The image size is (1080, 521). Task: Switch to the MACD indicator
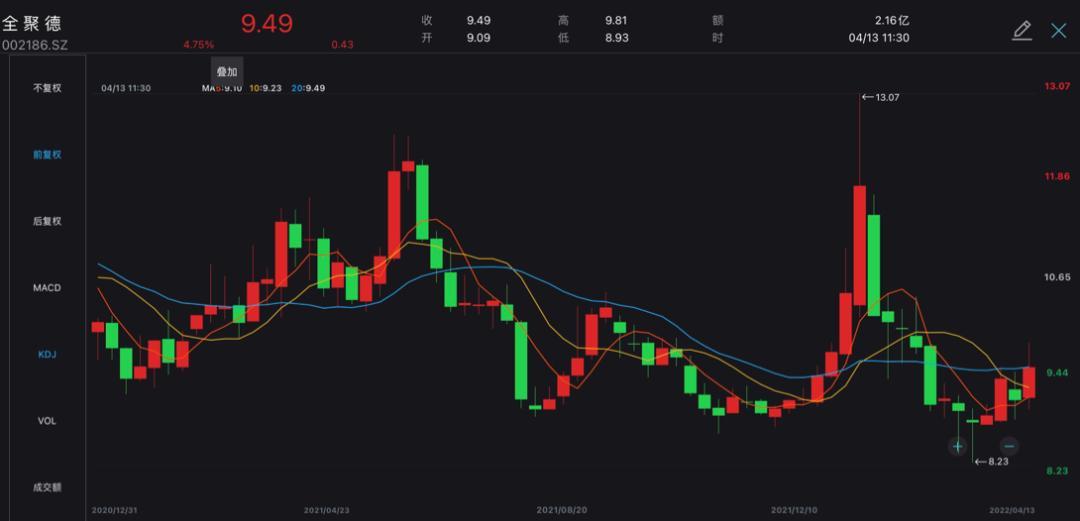click(x=47, y=288)
